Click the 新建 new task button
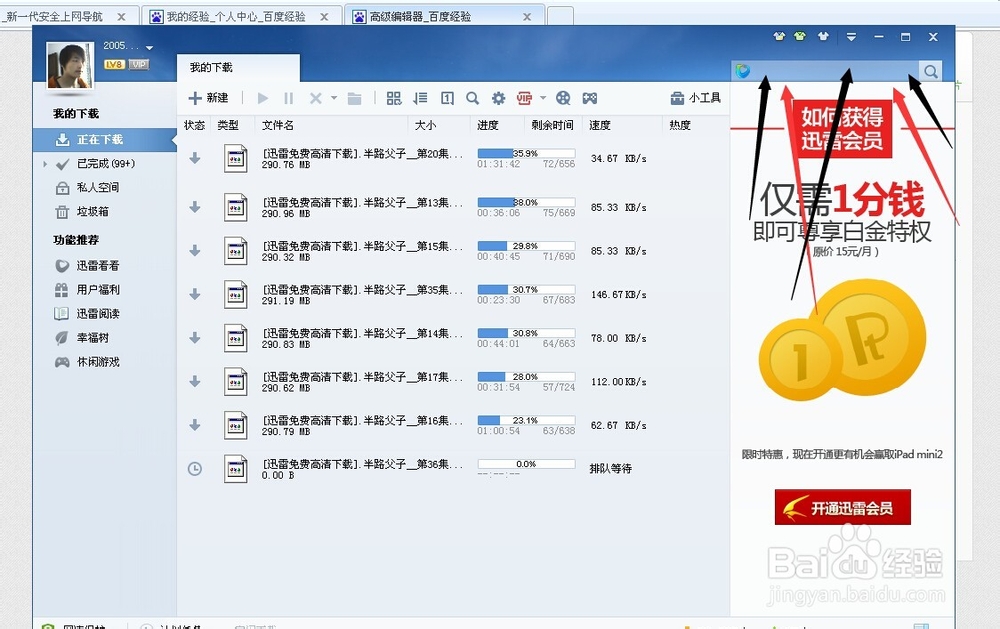Image resolution: width=1000 pixels, height=629 pixels. (209, 98)
